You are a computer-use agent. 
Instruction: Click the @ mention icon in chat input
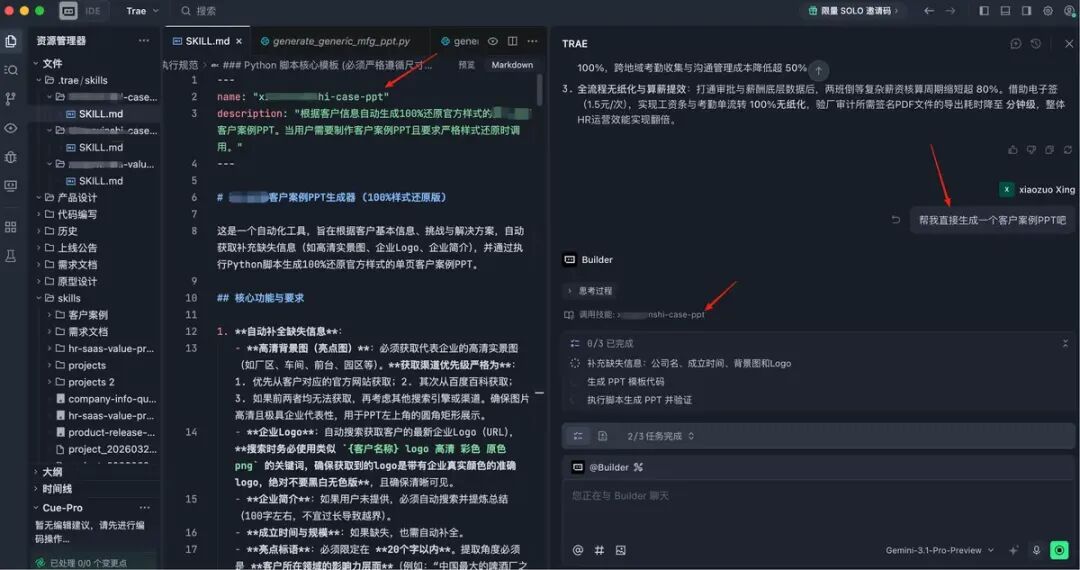pos(577,550)
